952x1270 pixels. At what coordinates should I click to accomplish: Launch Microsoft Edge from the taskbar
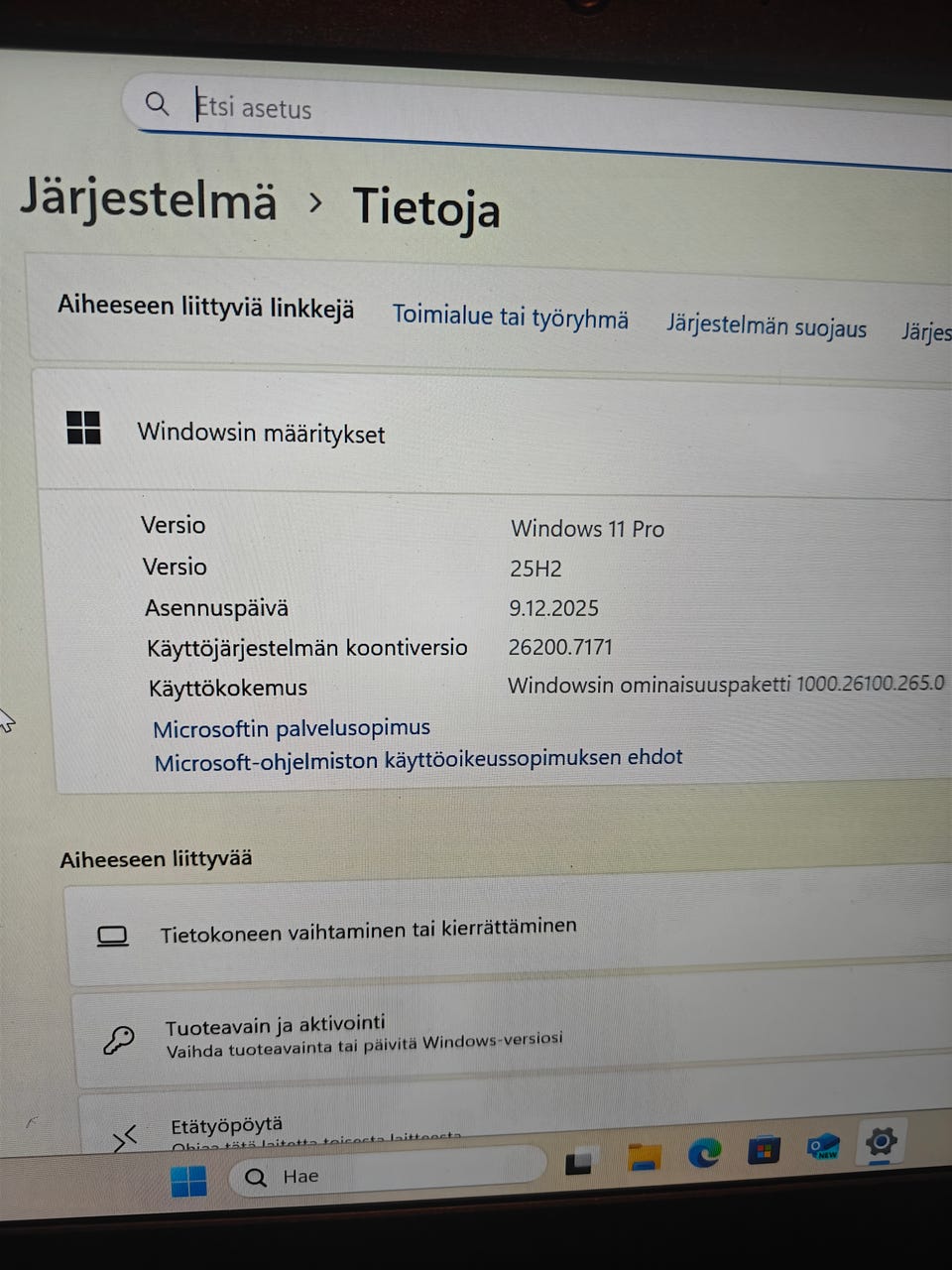click(x=704, y=1152)
